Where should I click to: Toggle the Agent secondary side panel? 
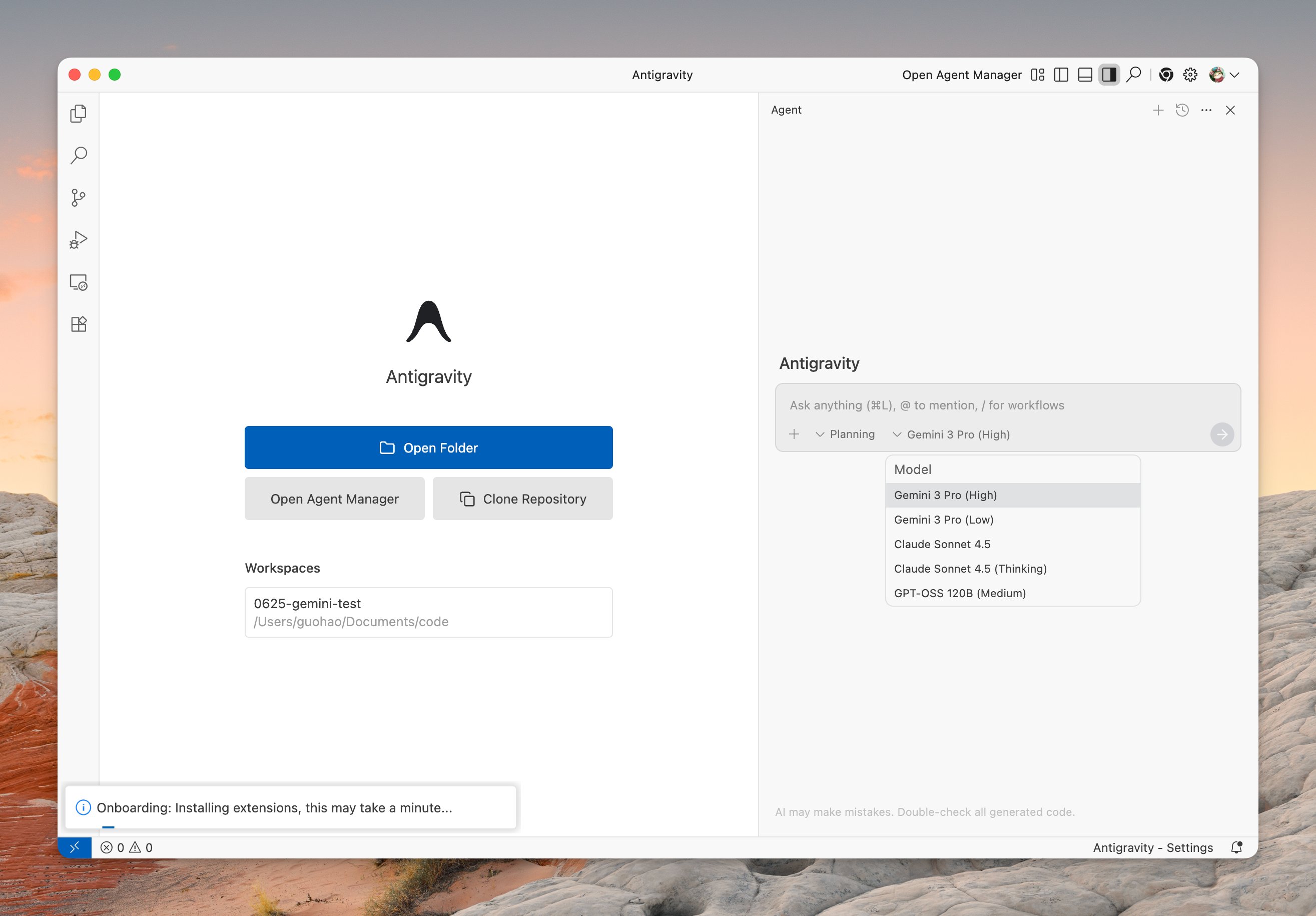[1109, 75]
